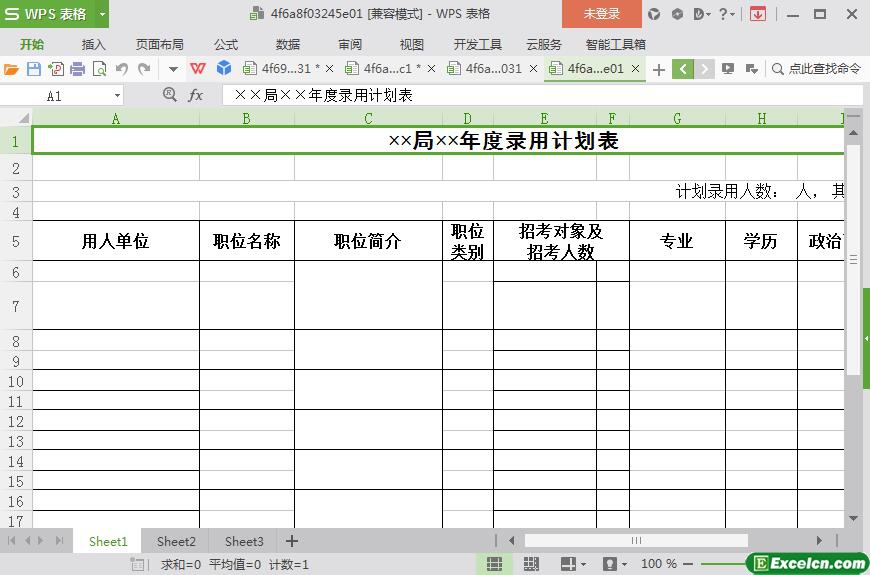Click the presentation screen icon on the tab bar
The image size is (870, 575).
click(728, 69)
